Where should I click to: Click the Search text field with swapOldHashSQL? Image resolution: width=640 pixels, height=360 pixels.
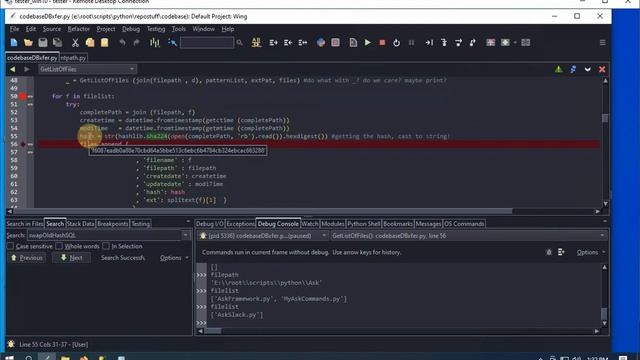tap(104, 235)
